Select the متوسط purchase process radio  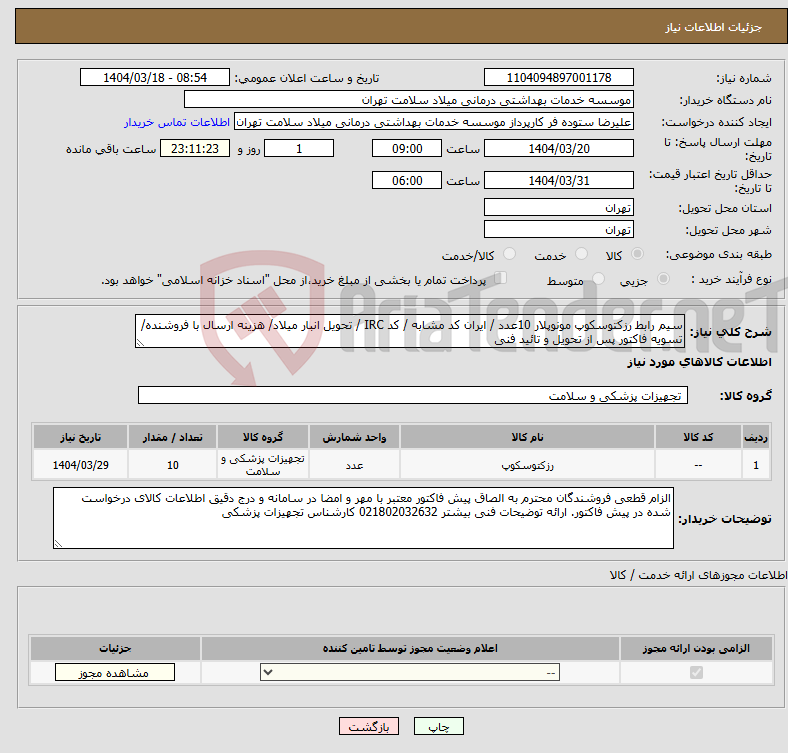pos(598,280)
